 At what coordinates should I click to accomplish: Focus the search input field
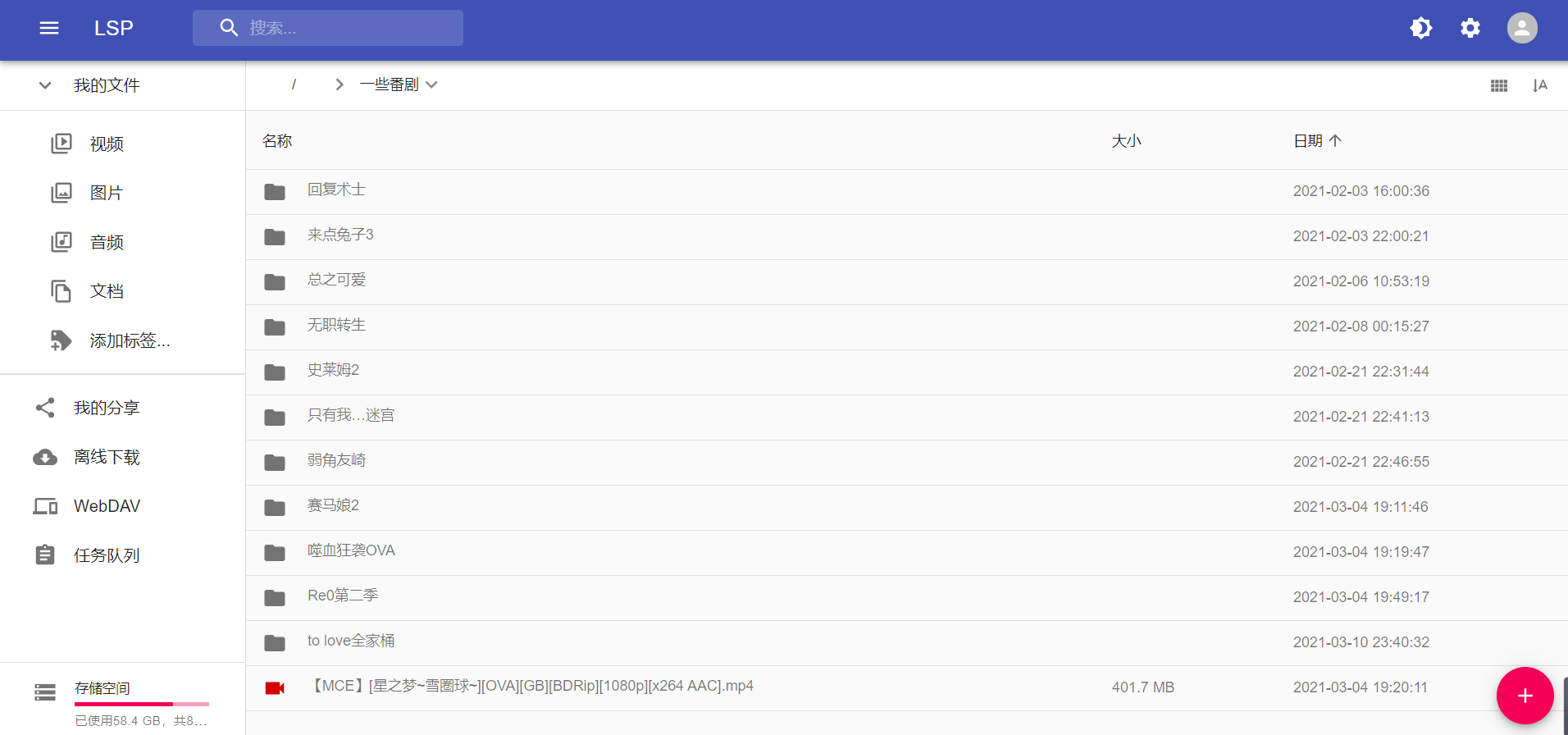[x=328, y=28]
